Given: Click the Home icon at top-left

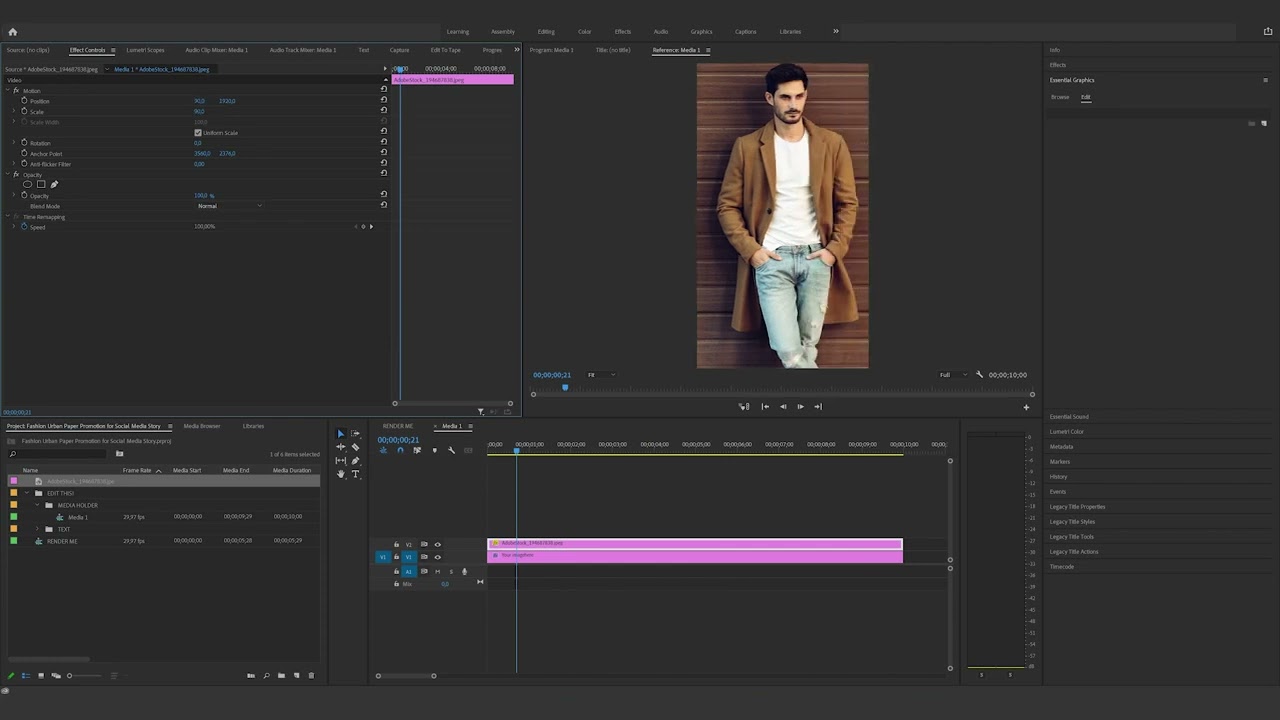Looking at the screenshot, I should [x=13, y=31].
